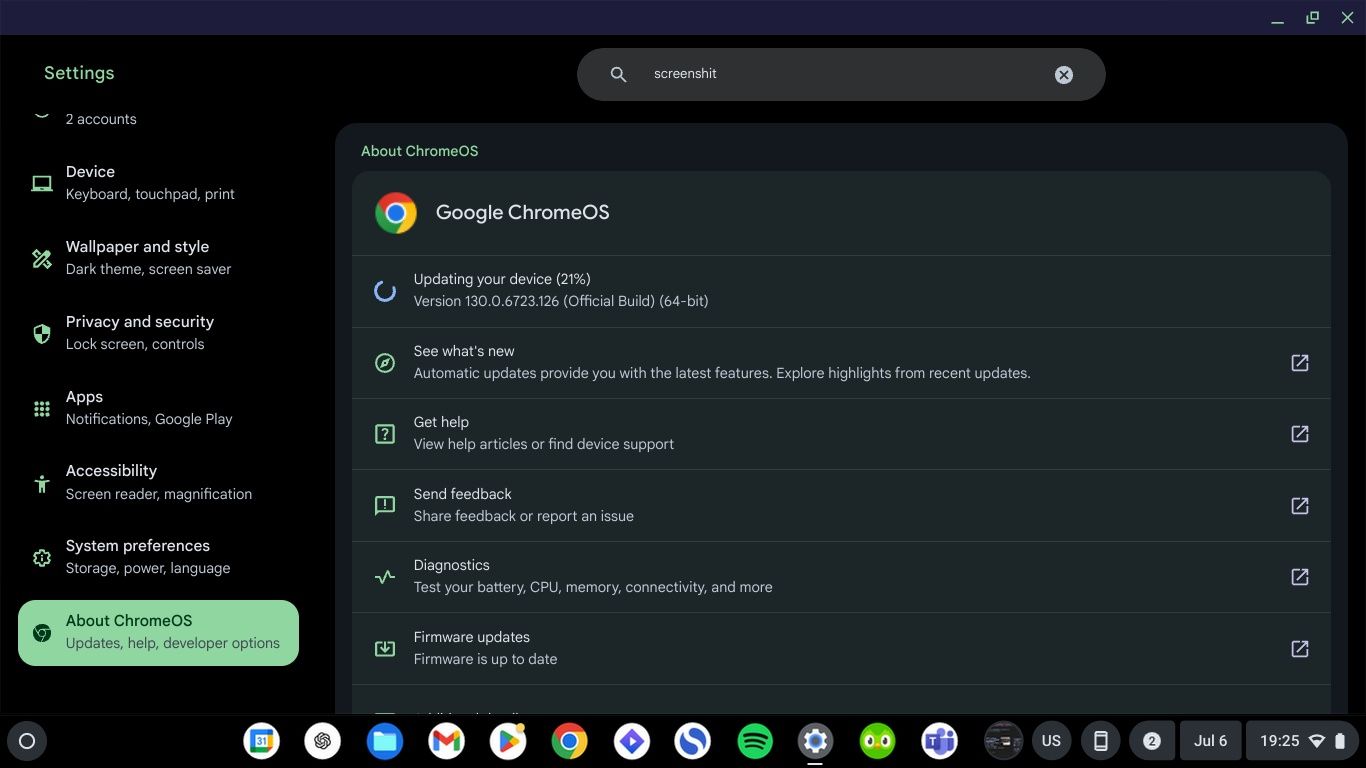Click the Google ChromeOS logo
This screenshot has width=1366, height=768.
pos(396,213)
